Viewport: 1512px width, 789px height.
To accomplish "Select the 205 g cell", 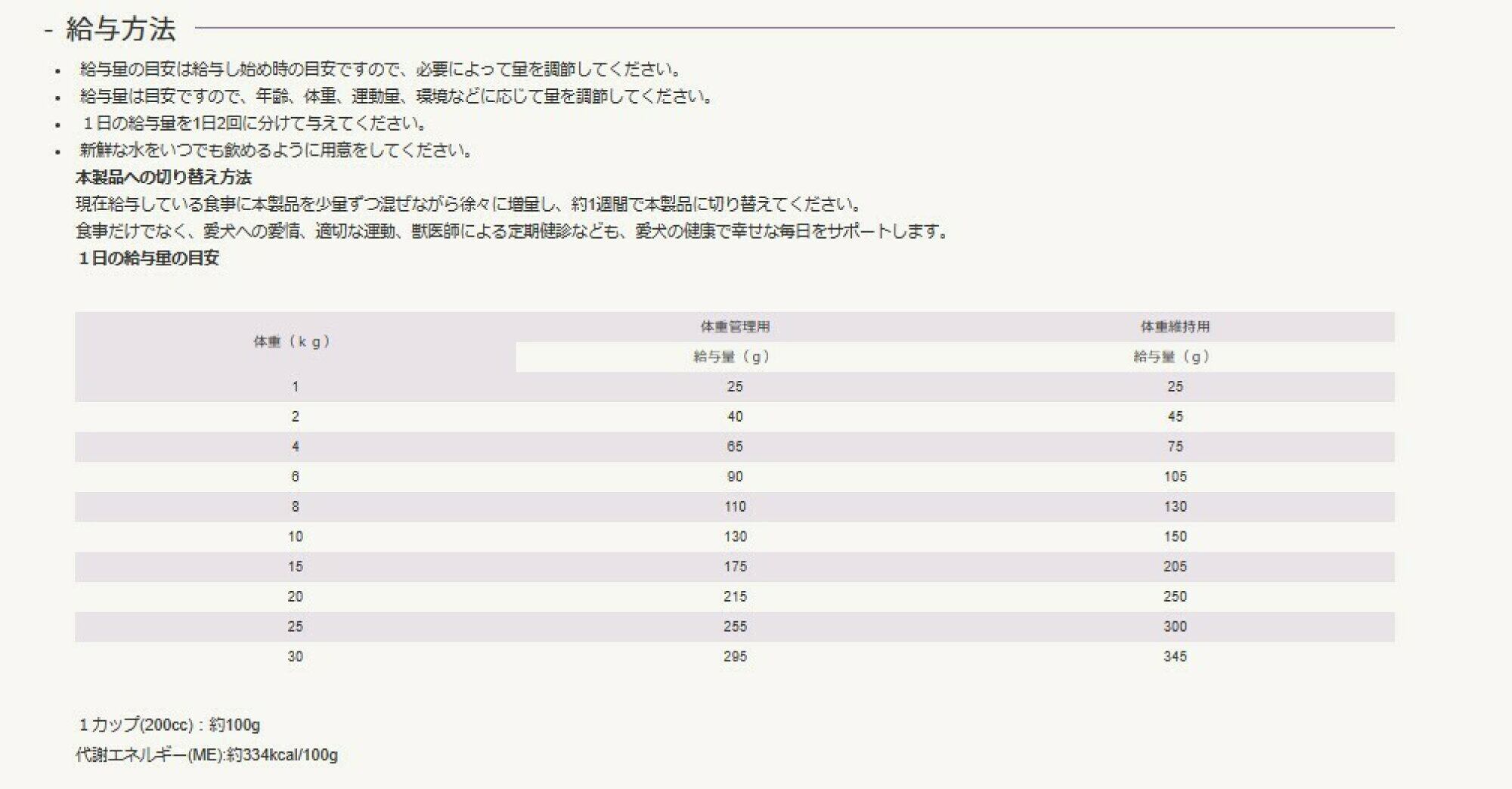I will 1175,567.
